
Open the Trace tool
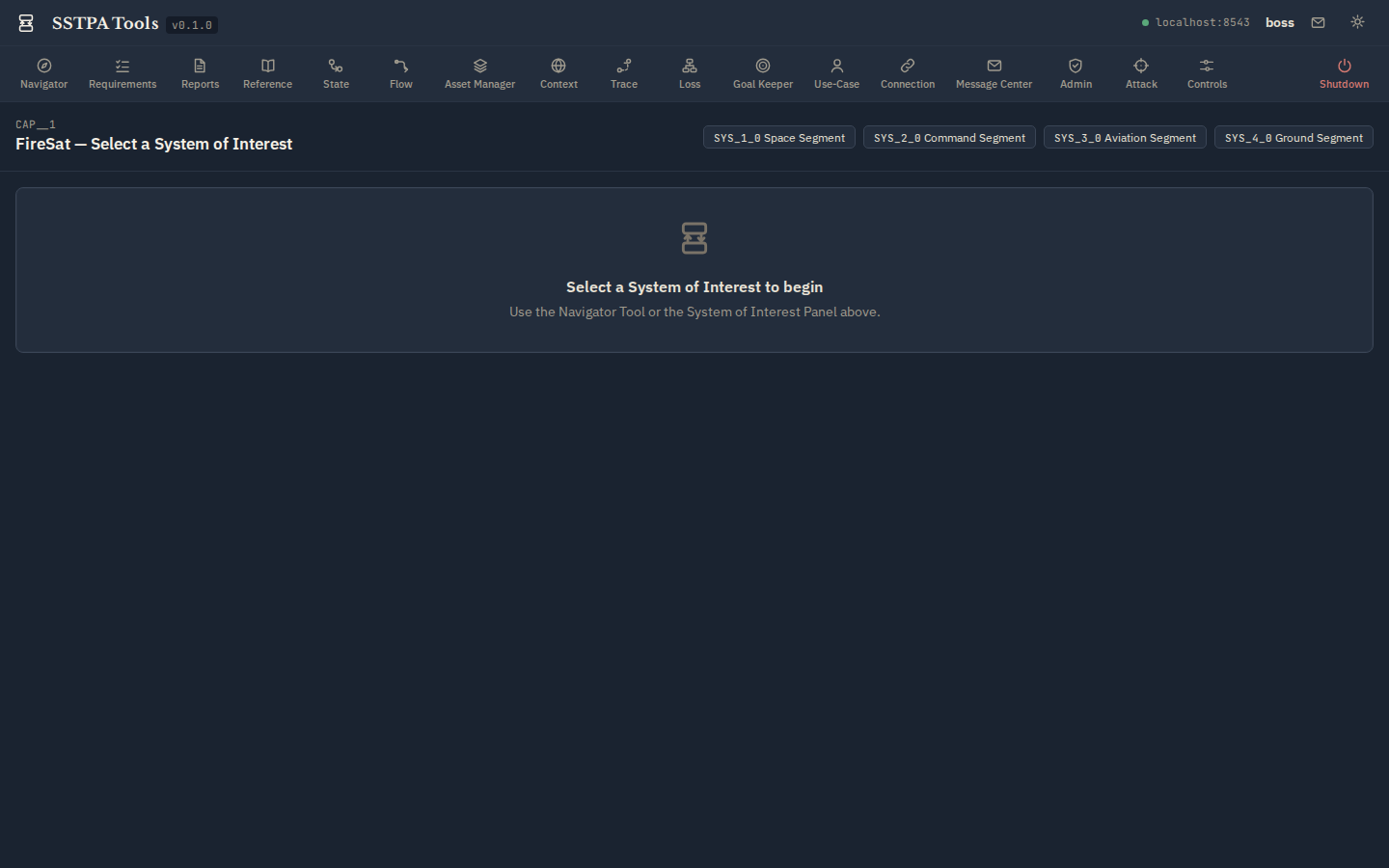click(624, 73)
